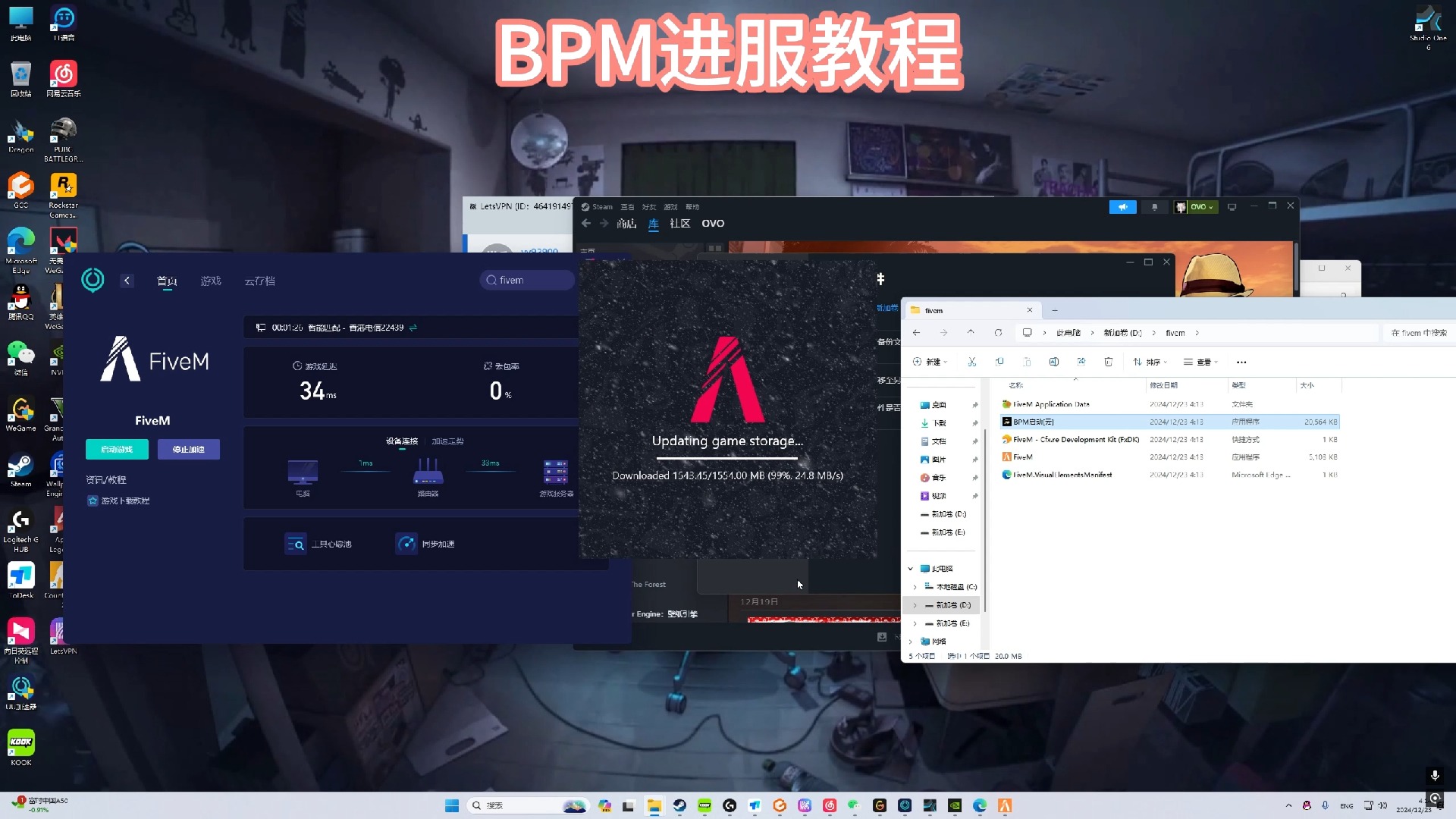Go up one folder in File Explorer
This screenshot has width=1456, height=819.
(971, 333)
